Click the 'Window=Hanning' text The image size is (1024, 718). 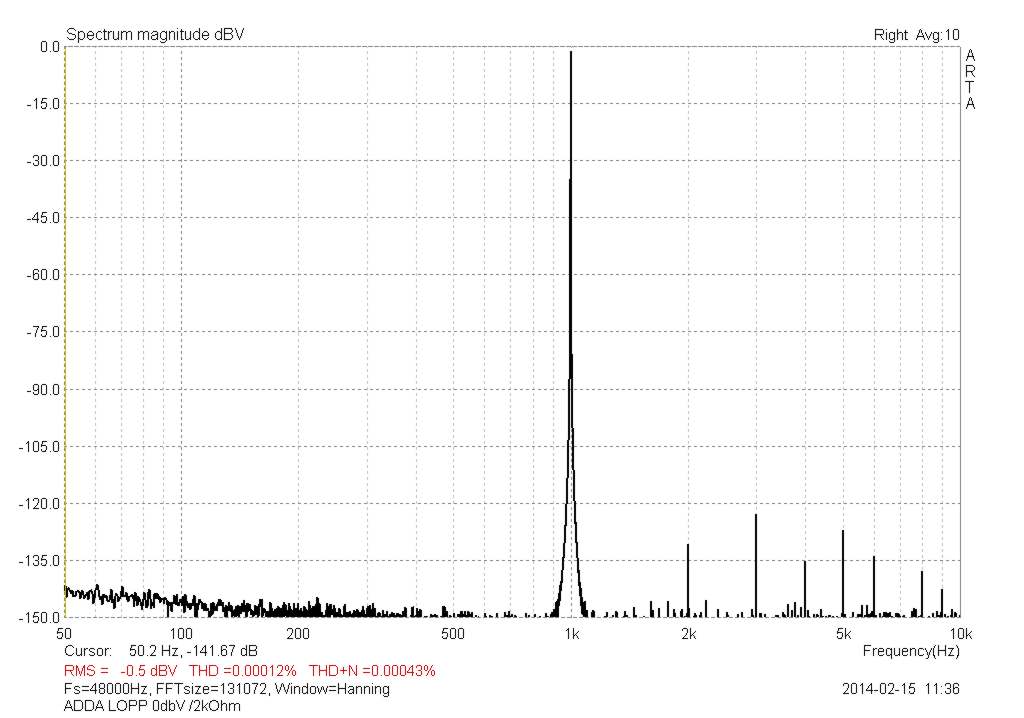tap(332, 689)
